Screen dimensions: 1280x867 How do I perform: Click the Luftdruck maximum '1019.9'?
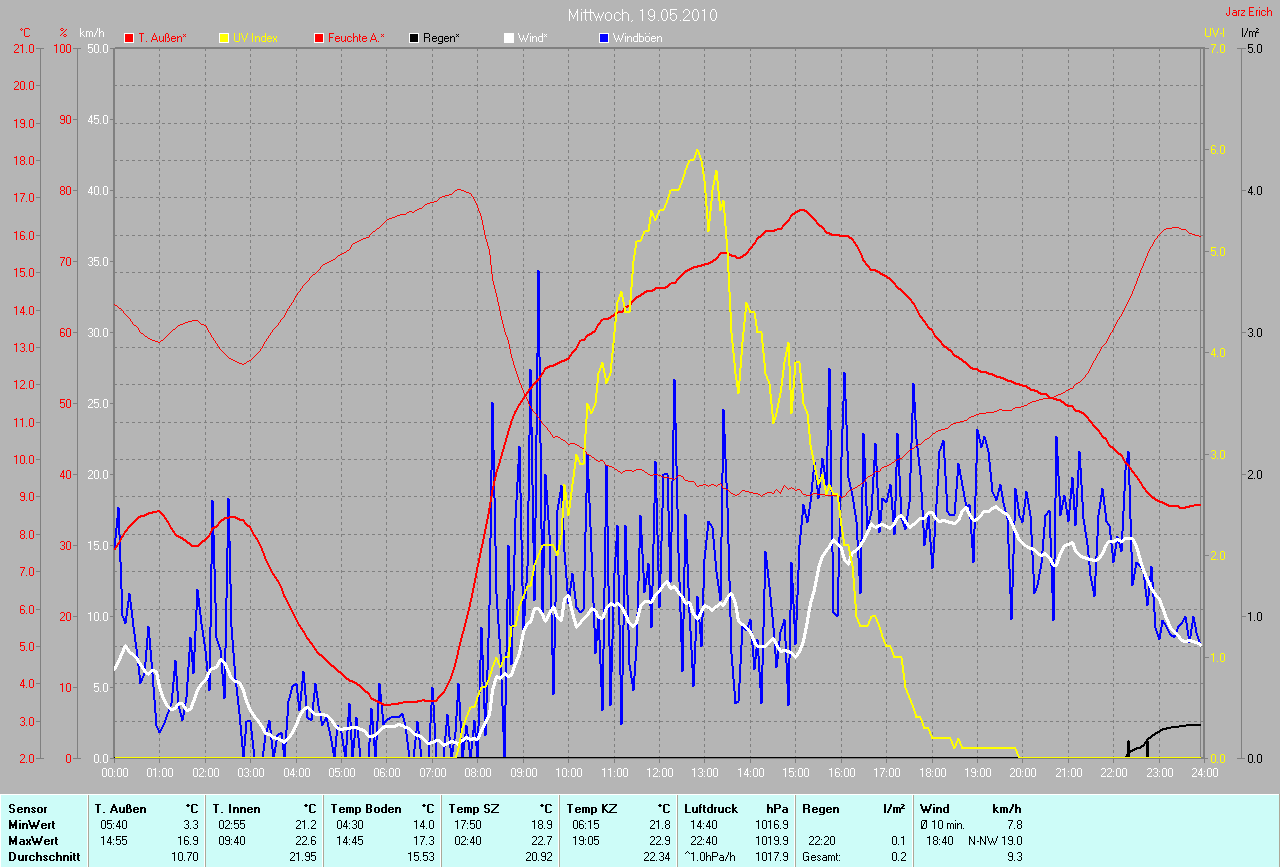tap(772, 840)
